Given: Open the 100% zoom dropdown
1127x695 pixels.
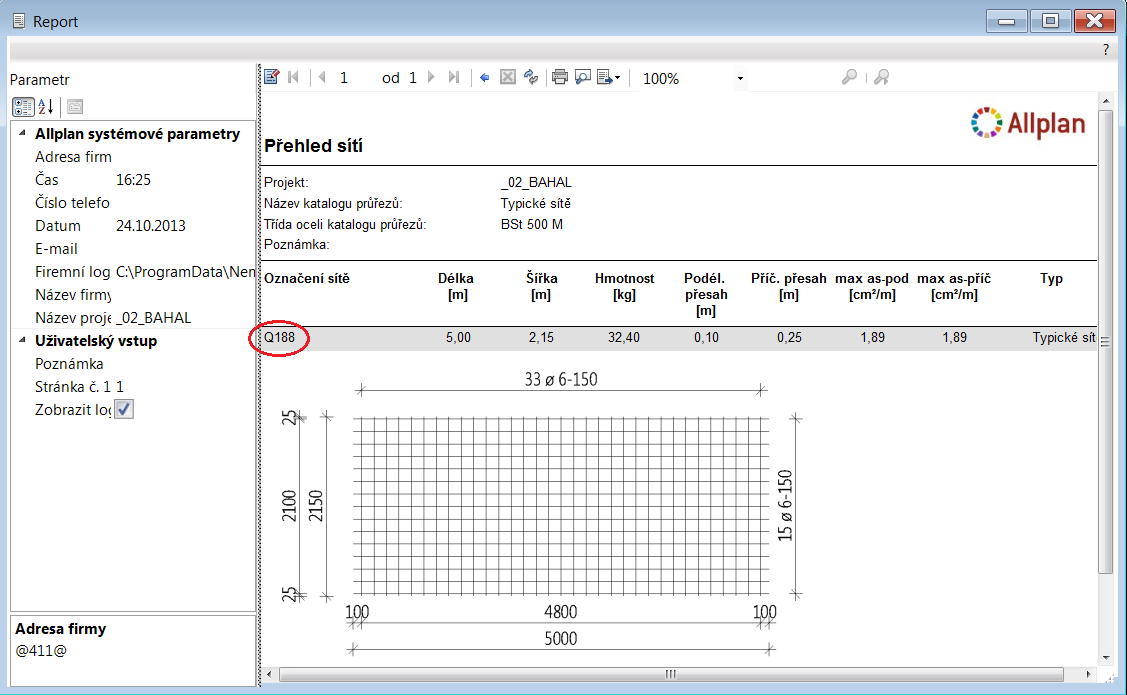Looking at the screenshot, I should pyautogui.click(x=740, y=78).
